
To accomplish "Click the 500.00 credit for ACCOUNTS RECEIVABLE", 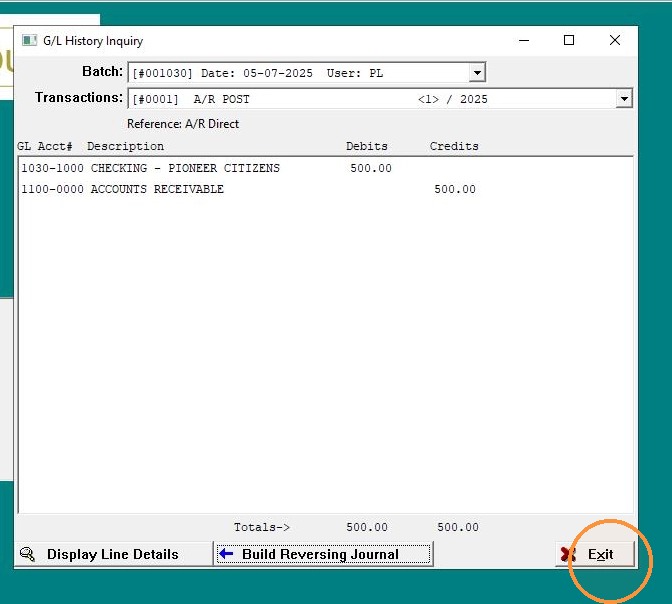I will [455, 189].
